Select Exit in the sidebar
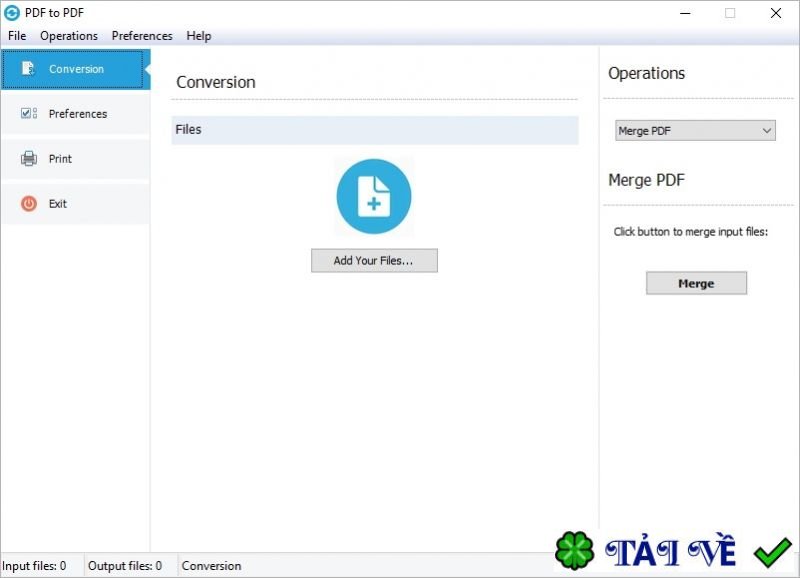Viewport: 800px width, 578px height. click(76, 204)
